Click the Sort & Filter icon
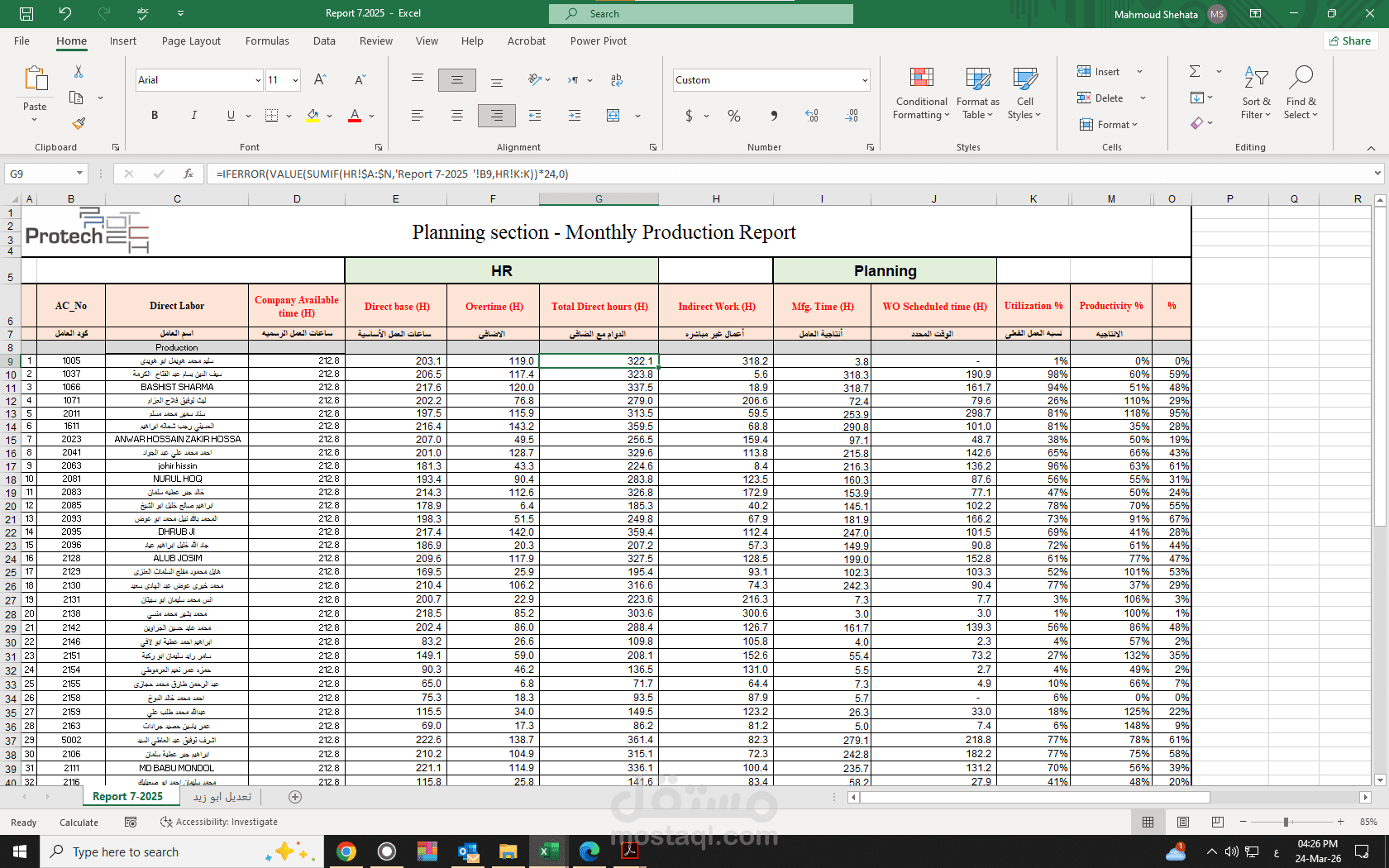This screenshot has width=1389, height=868. [1256, 91]
